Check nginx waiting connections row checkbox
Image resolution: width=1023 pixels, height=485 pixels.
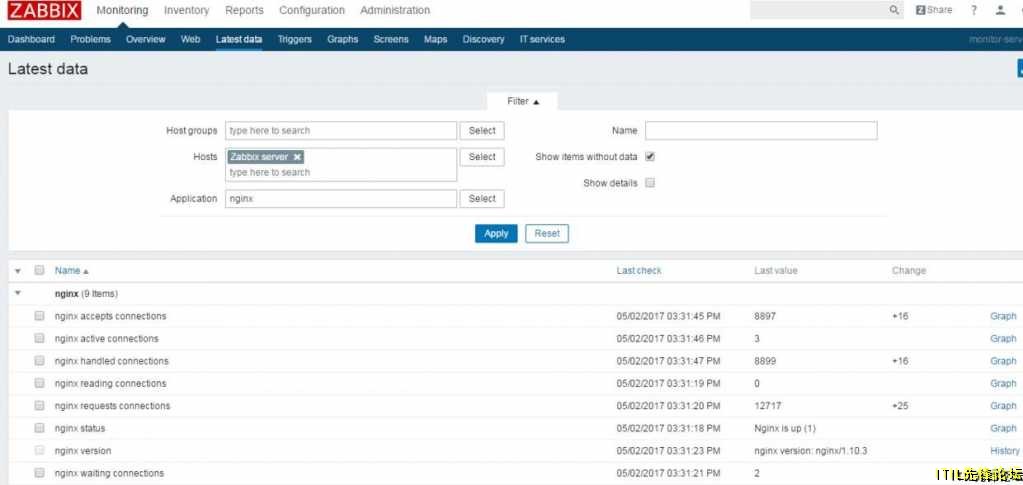(x=39, y=473)
